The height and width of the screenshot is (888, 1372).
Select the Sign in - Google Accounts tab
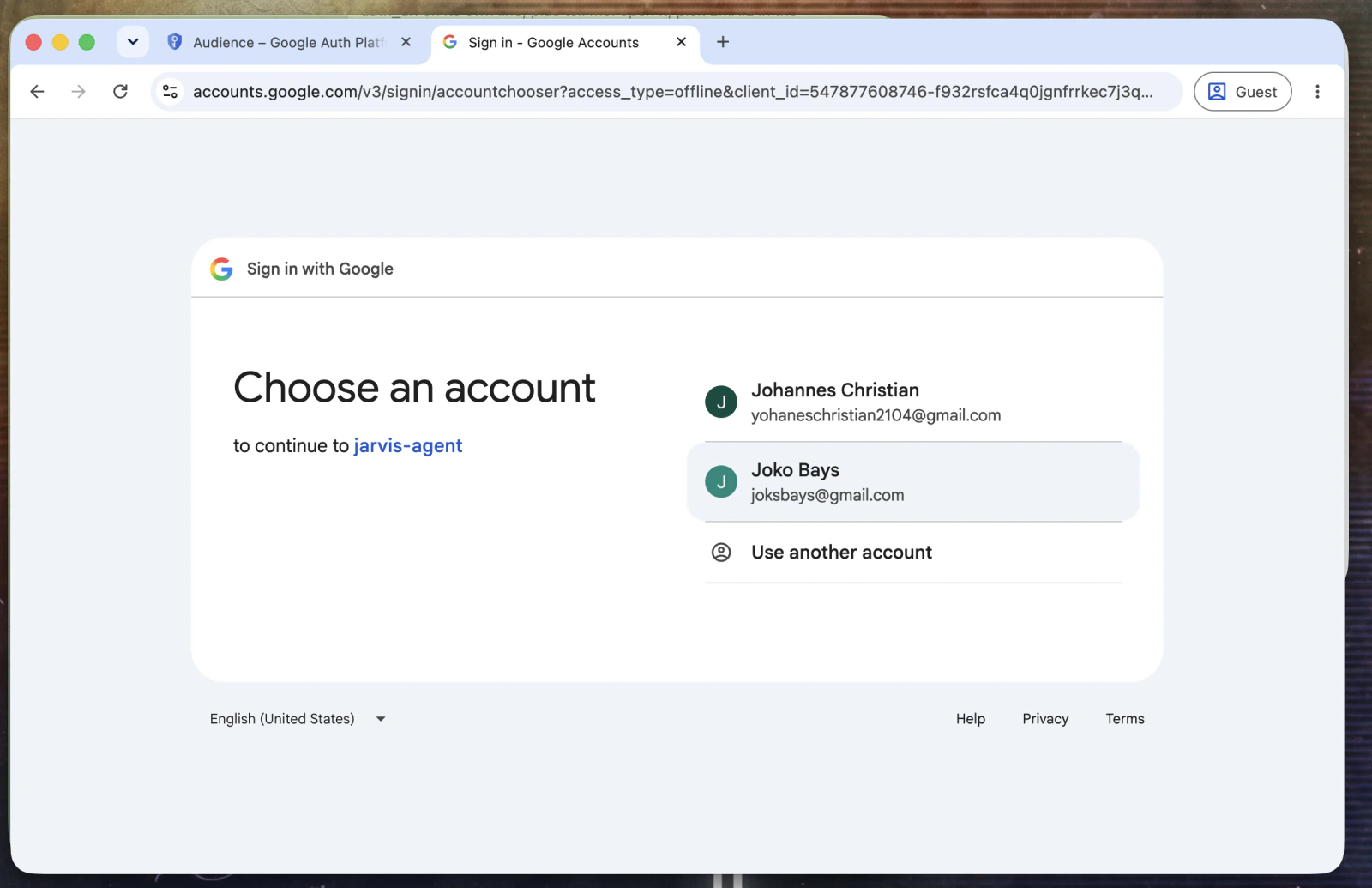coord(567,43)
